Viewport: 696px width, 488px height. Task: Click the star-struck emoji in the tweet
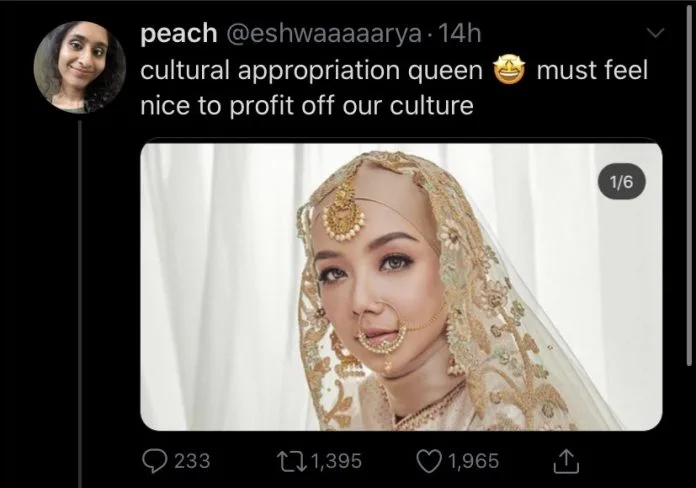(510, 72)
